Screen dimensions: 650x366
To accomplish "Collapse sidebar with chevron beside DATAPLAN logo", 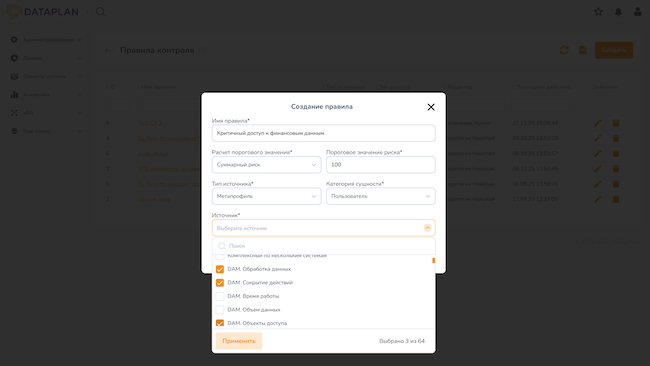I will (87, 12).
